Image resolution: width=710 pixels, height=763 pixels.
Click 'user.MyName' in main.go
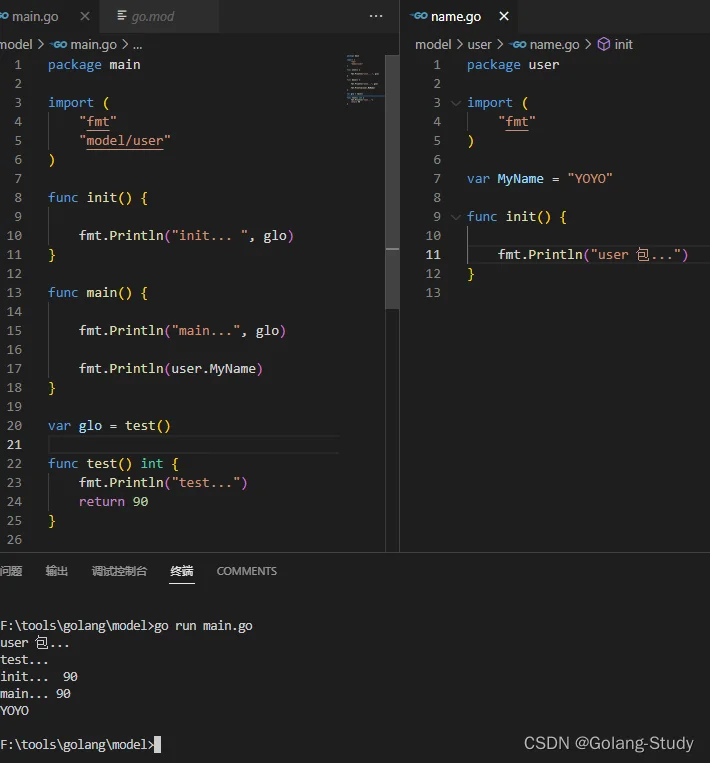coord(213,369)
